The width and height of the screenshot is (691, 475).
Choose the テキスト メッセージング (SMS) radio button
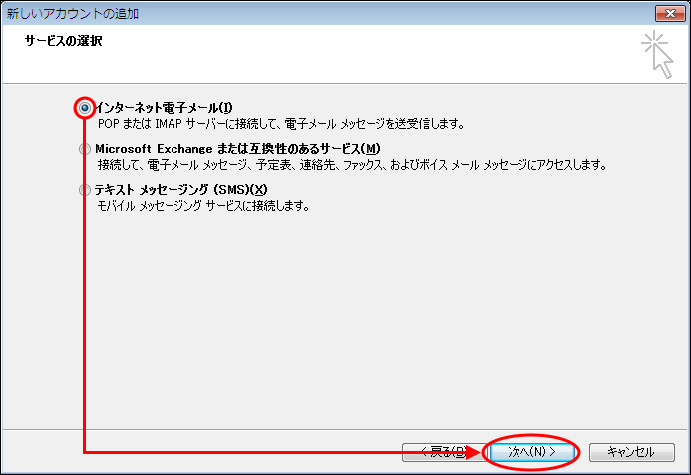85,190
